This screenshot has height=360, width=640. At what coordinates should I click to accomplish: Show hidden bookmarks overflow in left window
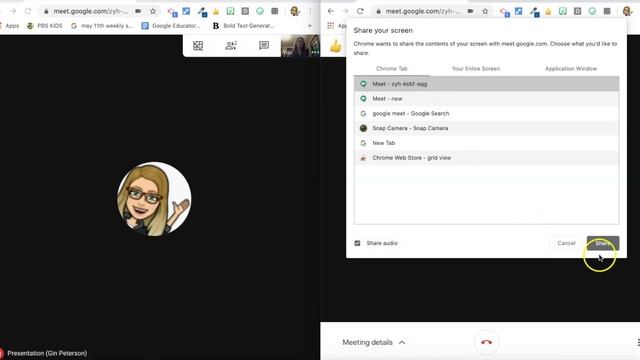click(x=310, y=26)
